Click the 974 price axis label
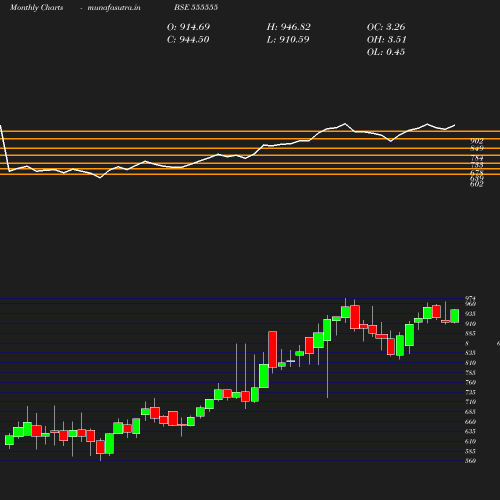Image resolution: width=500 pixels, height=500 pixels. click(470, 298)
